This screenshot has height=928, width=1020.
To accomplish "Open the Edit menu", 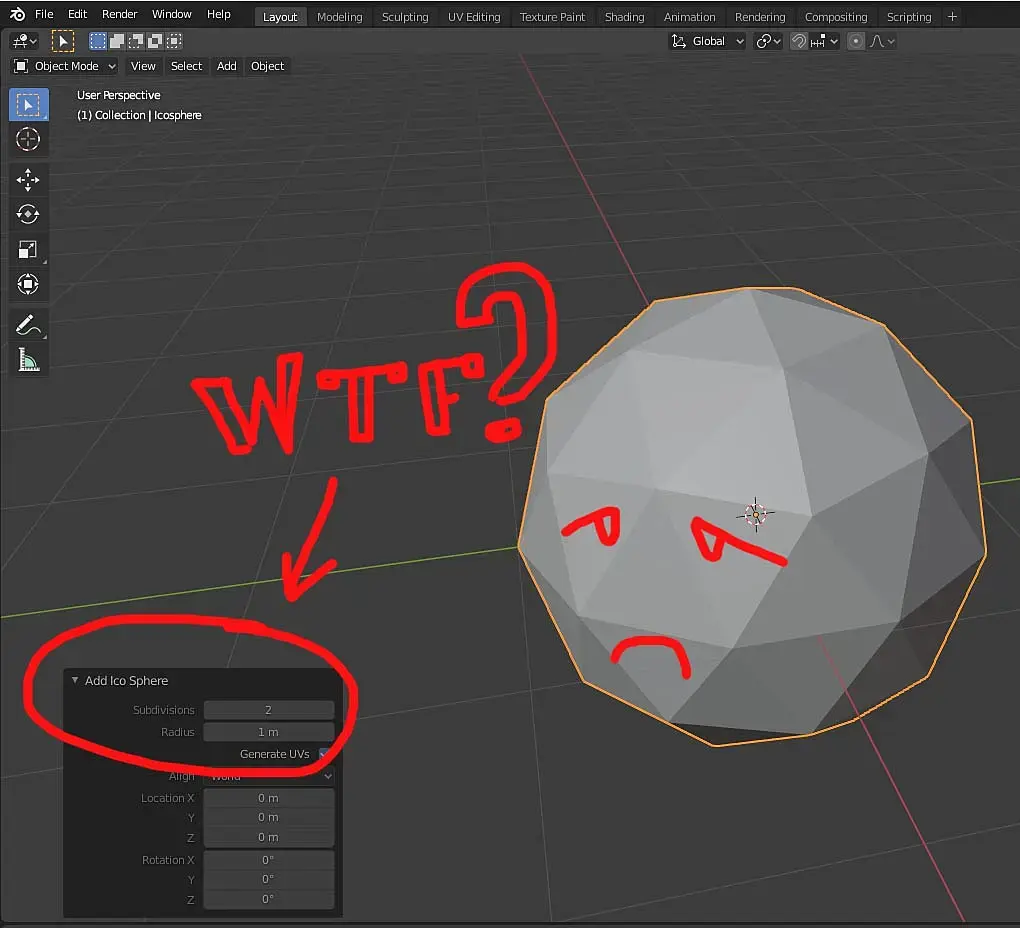I will [x=77, y=14].
